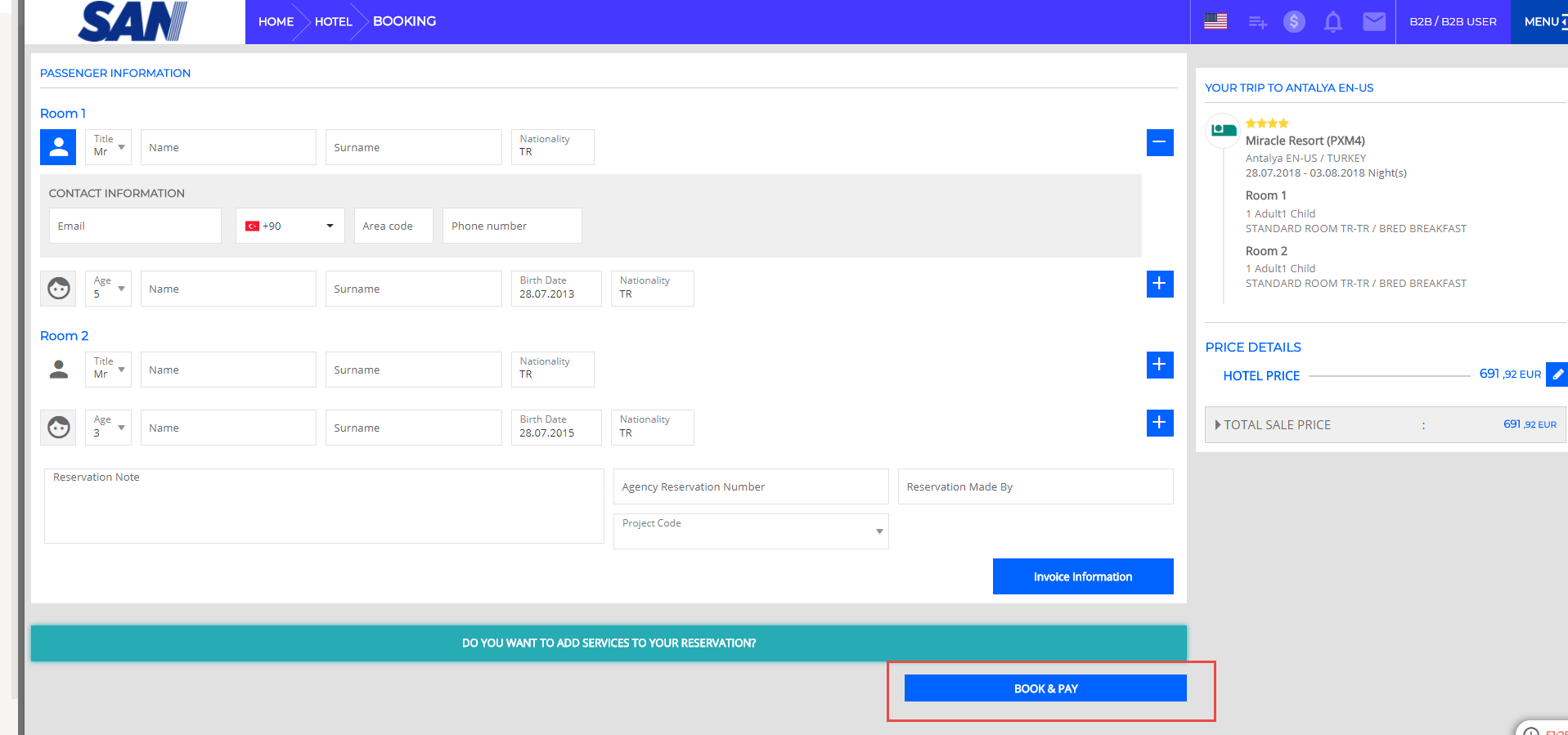Click the Room 1 child face icon

[x=58, y=289]
